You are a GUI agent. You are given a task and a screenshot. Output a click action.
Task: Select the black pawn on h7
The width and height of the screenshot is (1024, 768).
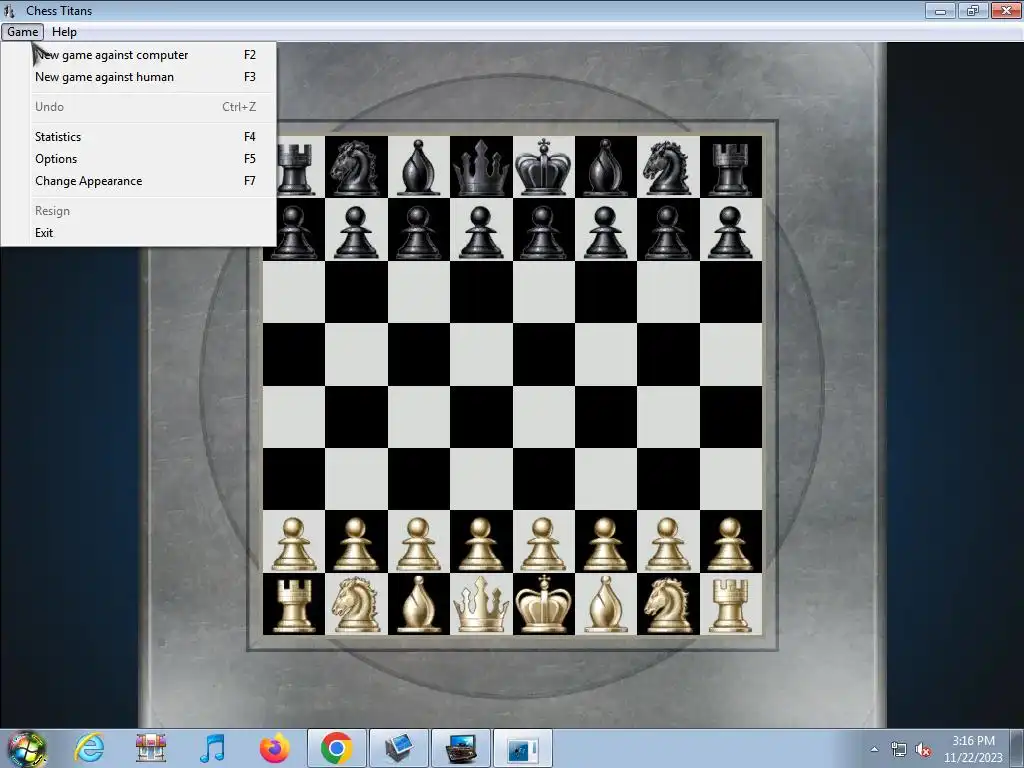click(x=730, y=230)
